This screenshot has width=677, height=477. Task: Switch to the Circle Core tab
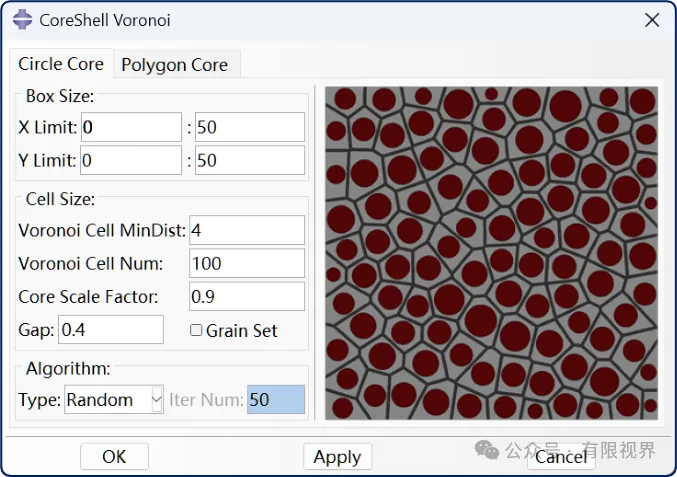click(61, 64)
